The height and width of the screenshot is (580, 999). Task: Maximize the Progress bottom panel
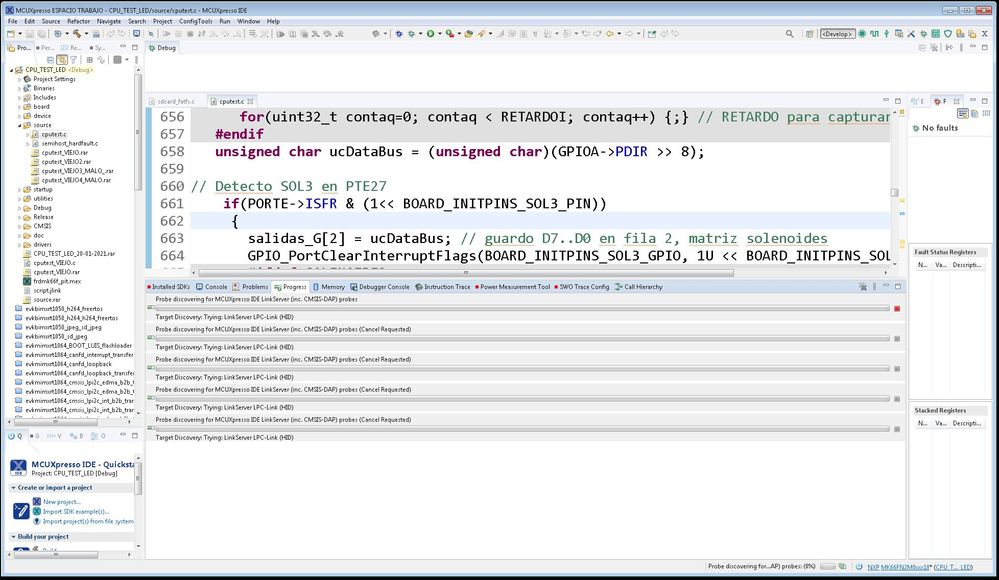coord(898,287)
